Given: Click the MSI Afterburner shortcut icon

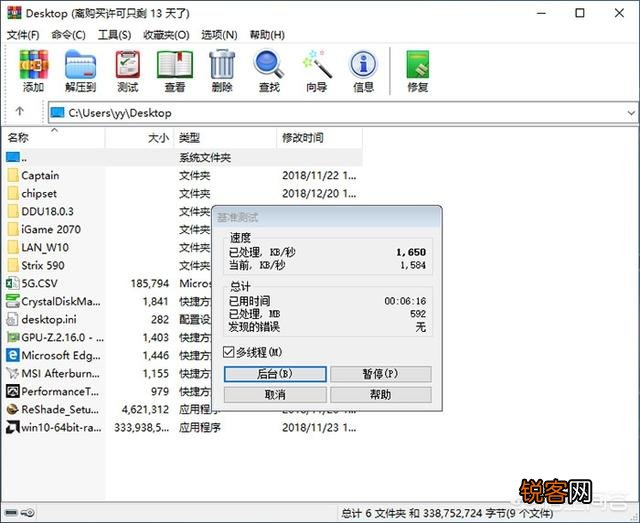Looking at the screenshot, I should (13, 373).
